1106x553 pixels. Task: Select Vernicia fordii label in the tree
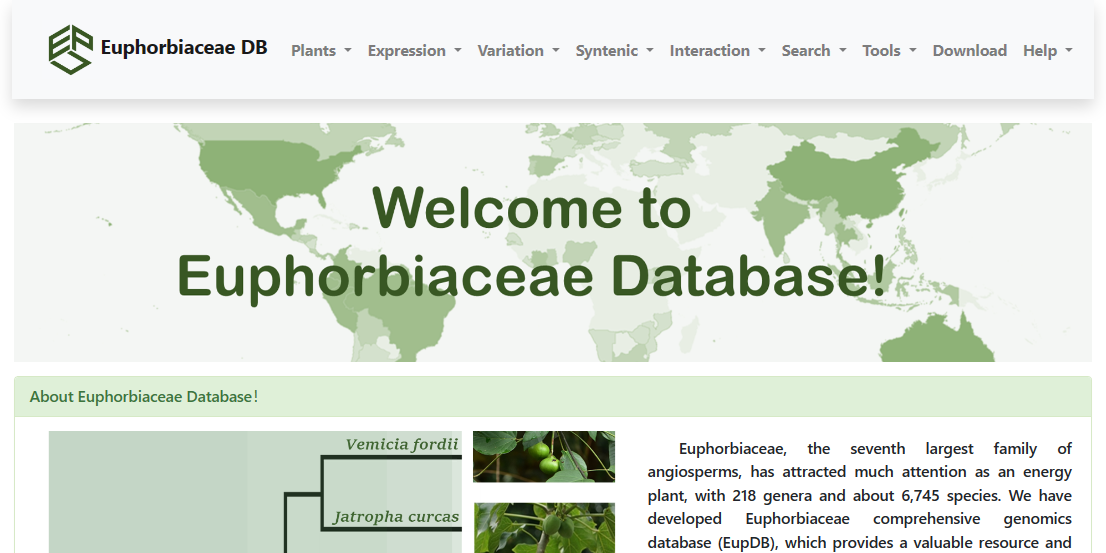[x=401, y=445]
